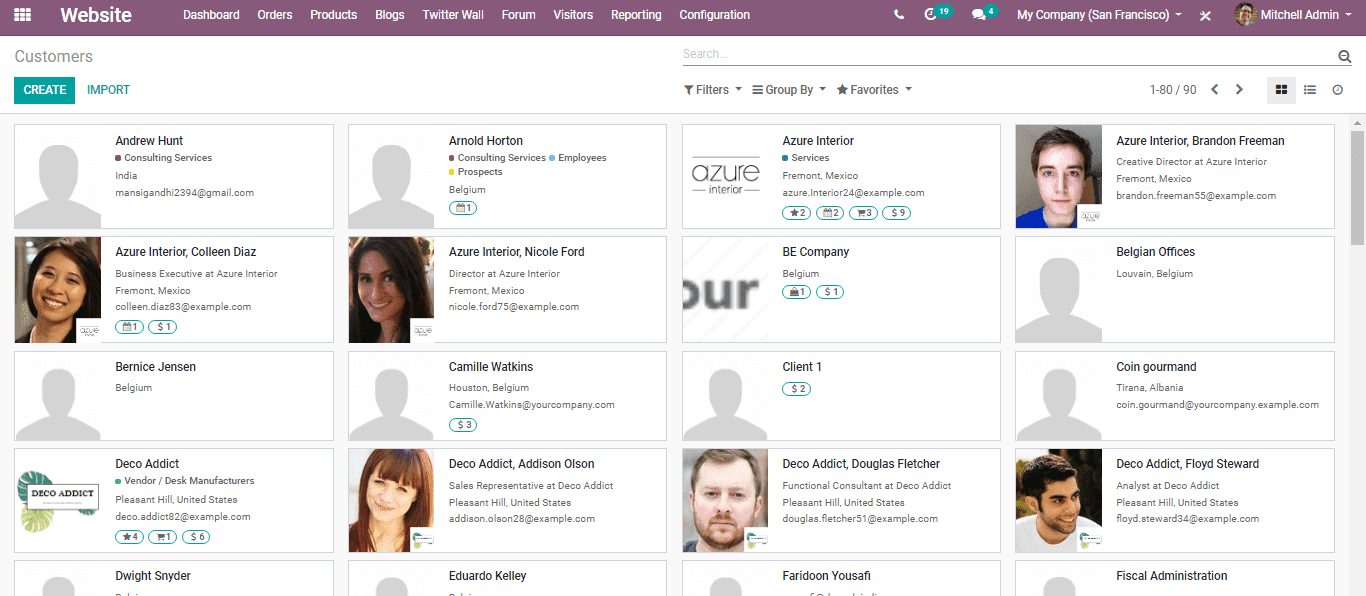Screen dimensions: 1366x596
Task: Open conversations chat icon with 4 badge
Action: point(984,14)
